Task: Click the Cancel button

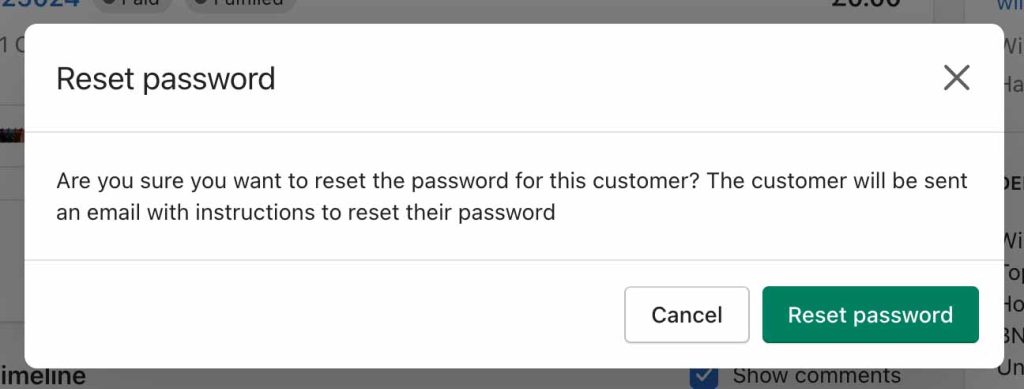Action: (686, 315)
